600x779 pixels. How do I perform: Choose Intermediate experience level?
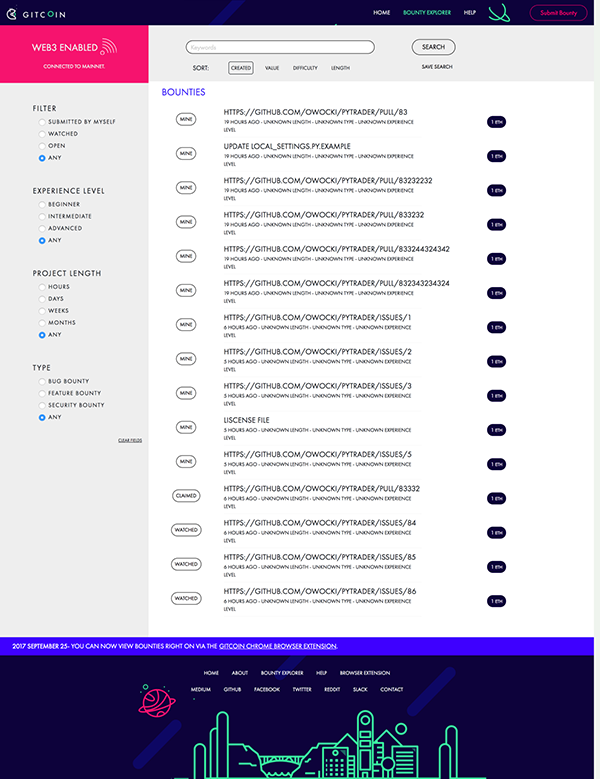point(42,216)
